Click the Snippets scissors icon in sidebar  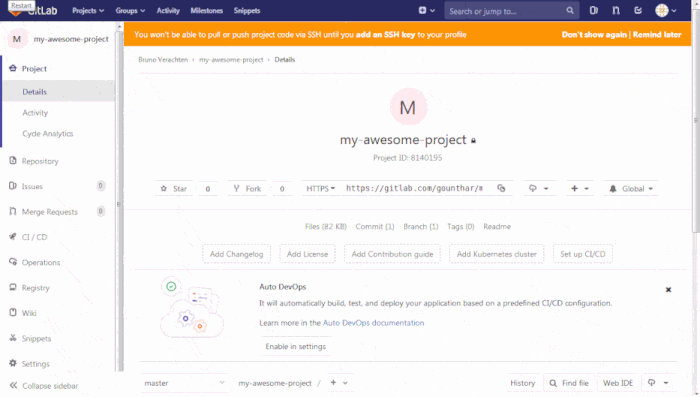(x=13, y=338)
